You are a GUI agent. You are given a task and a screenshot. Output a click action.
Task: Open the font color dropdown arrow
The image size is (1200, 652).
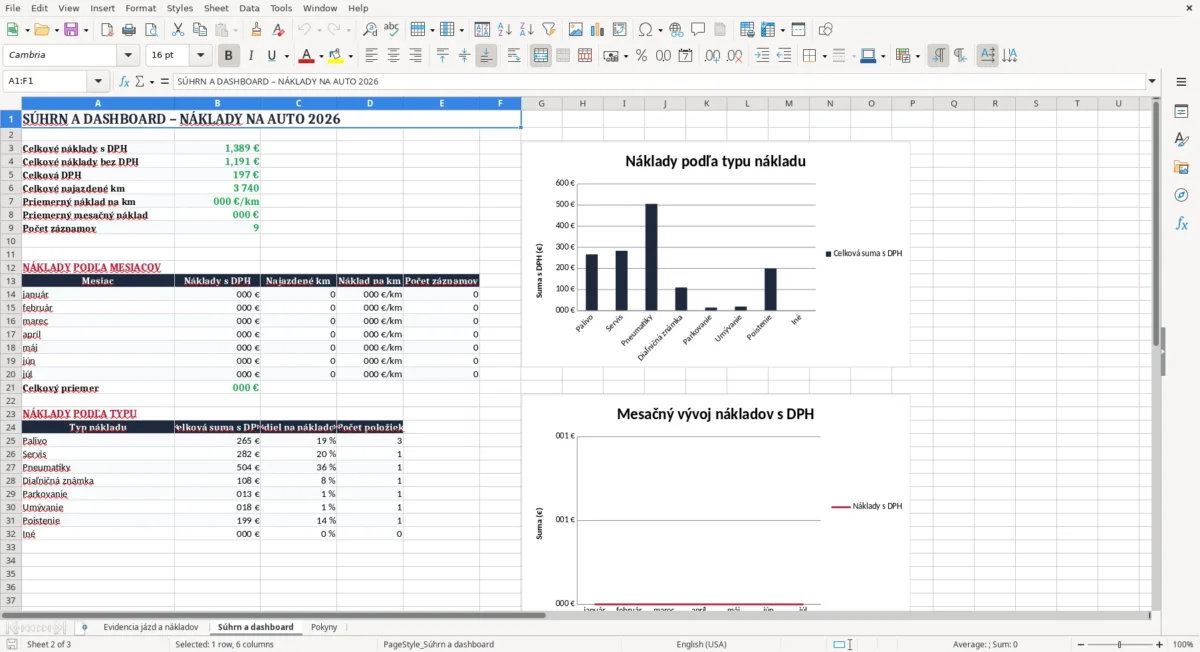pos(321,56)
